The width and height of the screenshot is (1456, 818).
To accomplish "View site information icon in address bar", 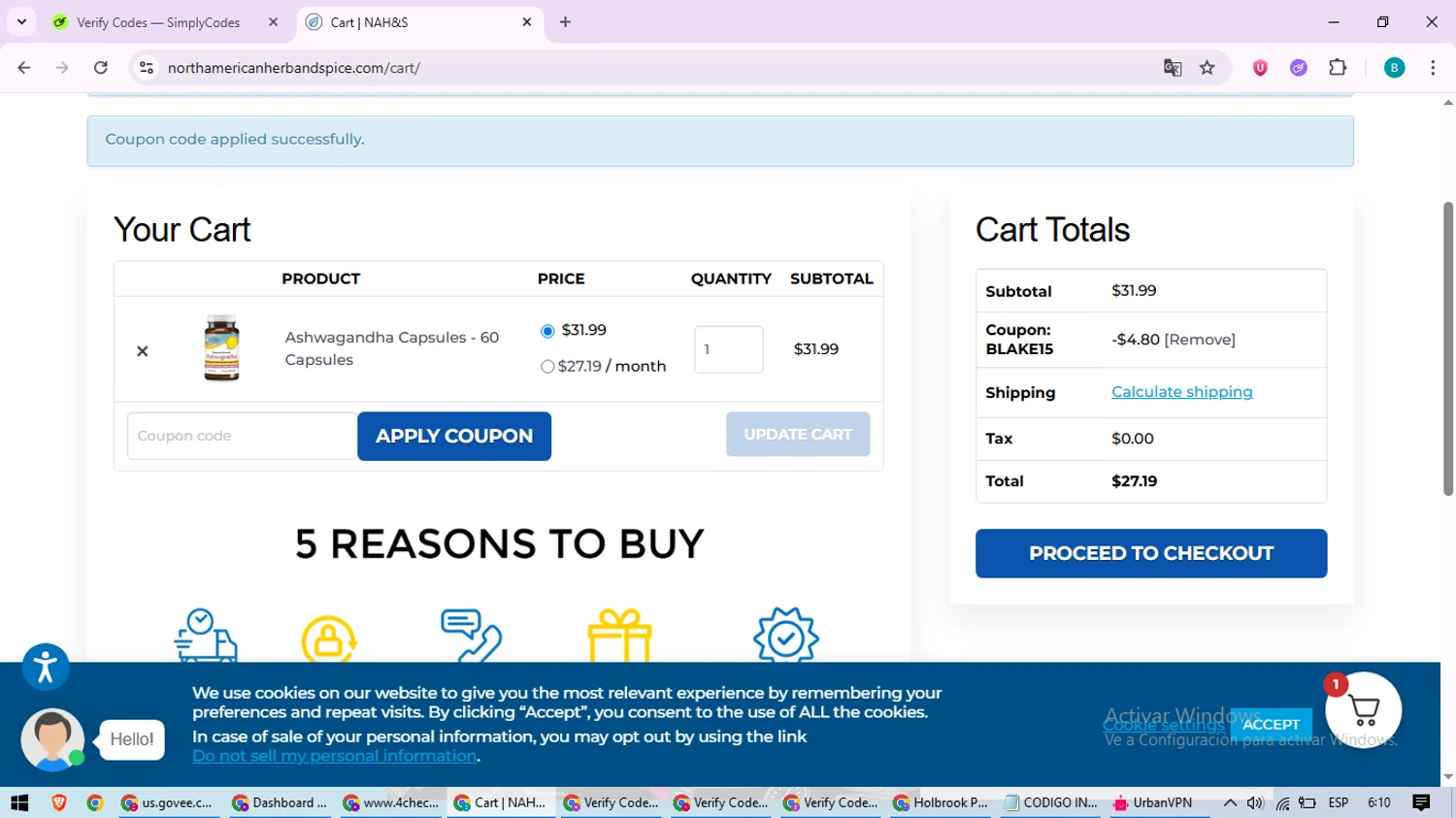I will 147,68.
